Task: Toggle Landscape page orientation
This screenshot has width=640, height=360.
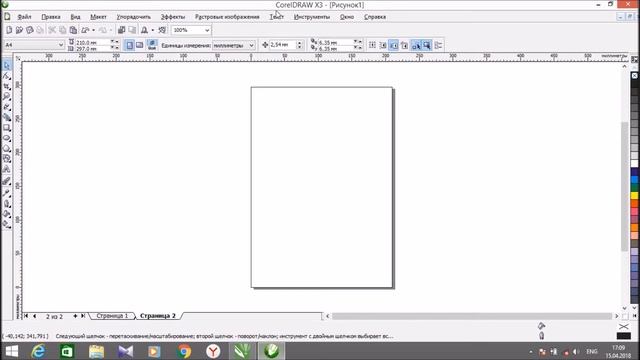Action: click(140, 45)
